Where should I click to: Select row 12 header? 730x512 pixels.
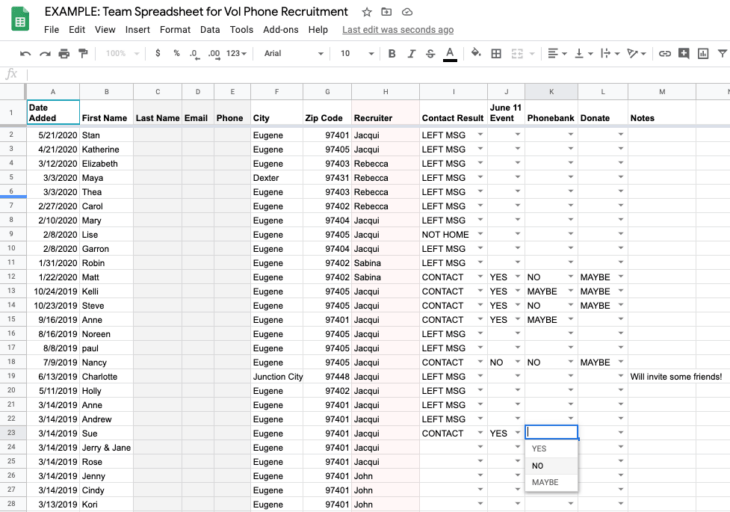click(12, 277)
